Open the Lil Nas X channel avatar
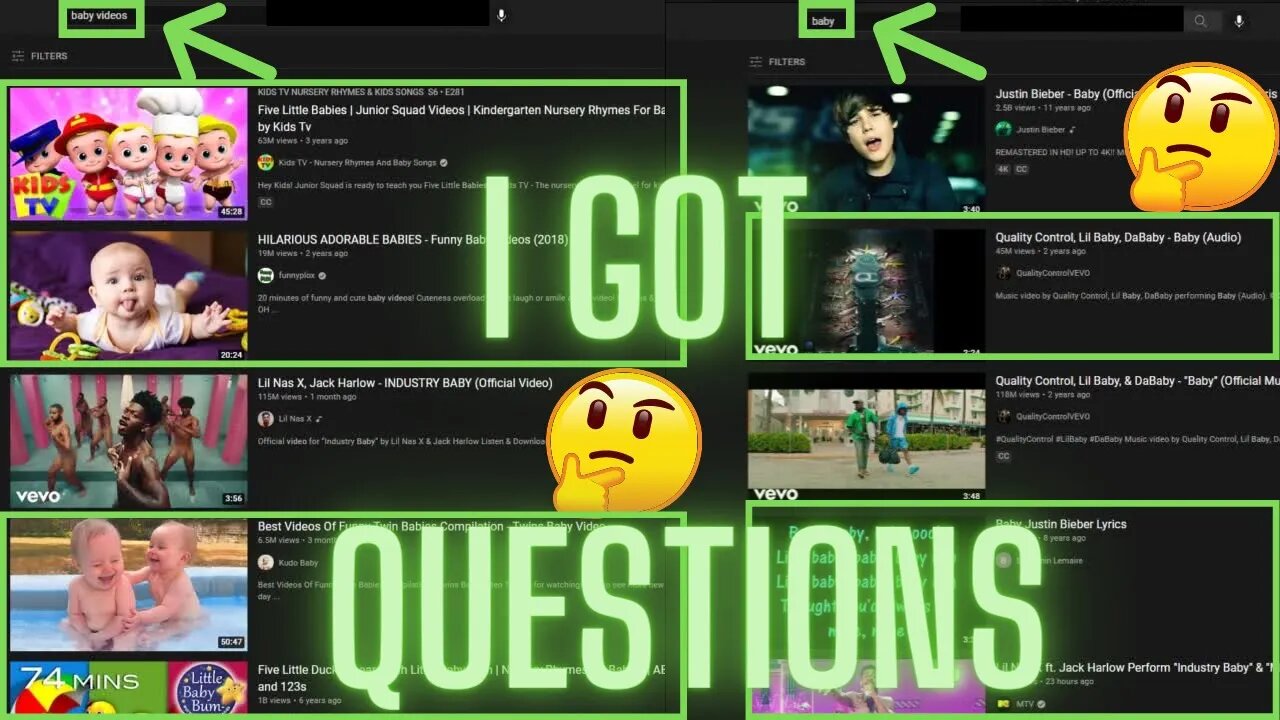Image resolution: width=1280 pixels, height=720 pixels. 266,419
